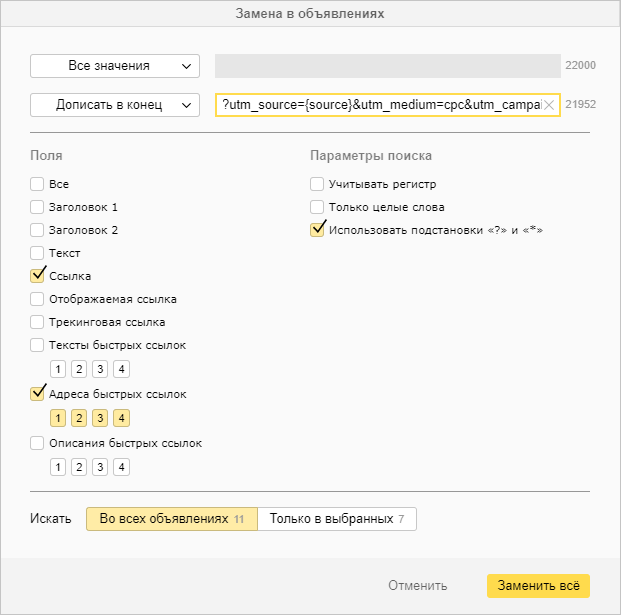Screen dimensions: 621x615
Task: Enable Учитывать регистр option
Action: click(x=317, y=184)
